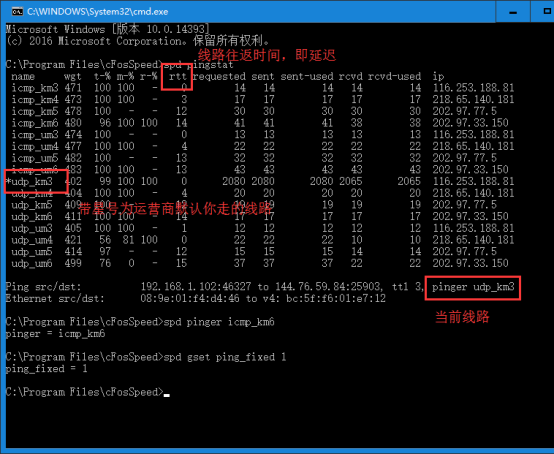The height and width of the screenshot is (454, 554).
Task: Minimize the cmd.exe window
Action: tap(513, 11)
